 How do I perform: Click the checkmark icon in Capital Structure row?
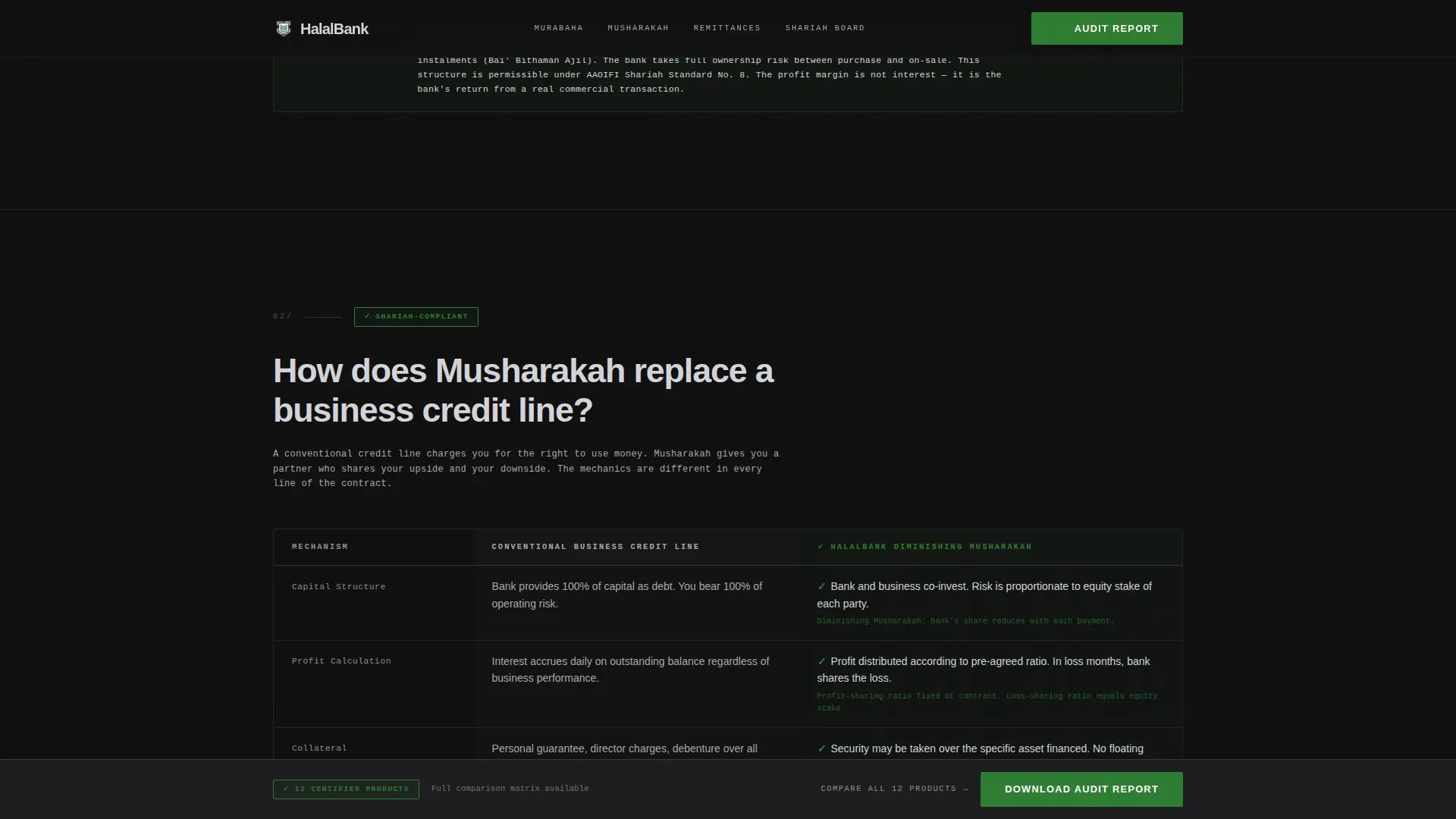click(x=821, y=587)
